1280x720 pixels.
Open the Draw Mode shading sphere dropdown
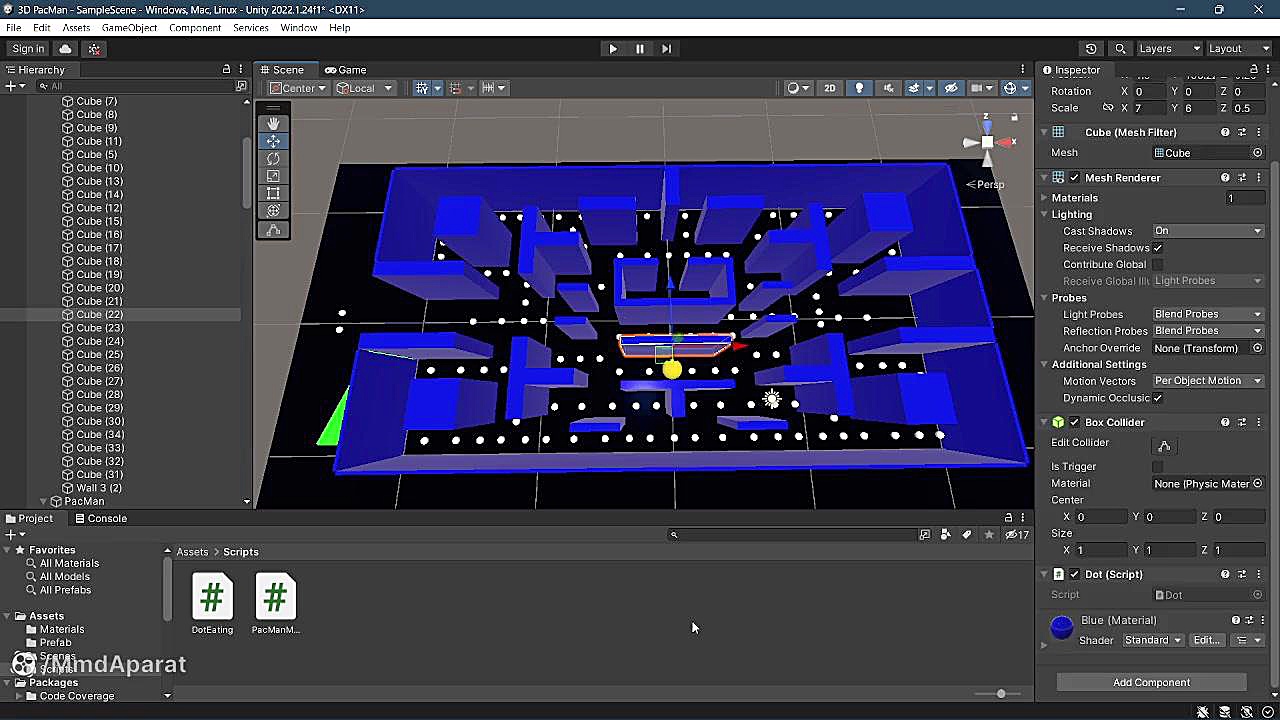point(798,88)
